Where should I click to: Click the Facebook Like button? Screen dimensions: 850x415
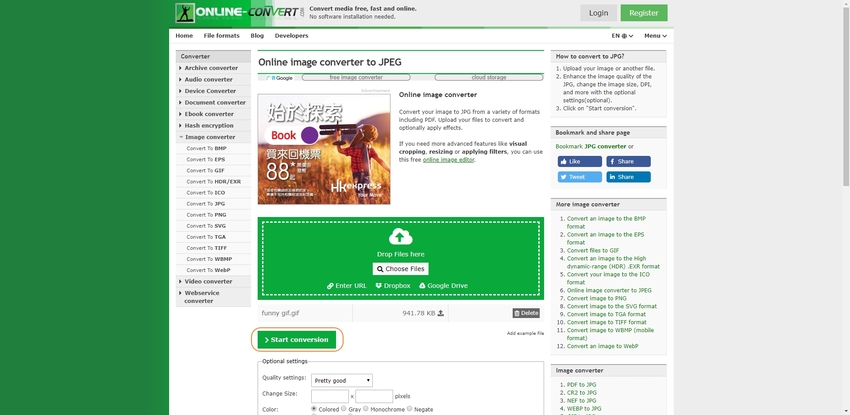[579, 161]
